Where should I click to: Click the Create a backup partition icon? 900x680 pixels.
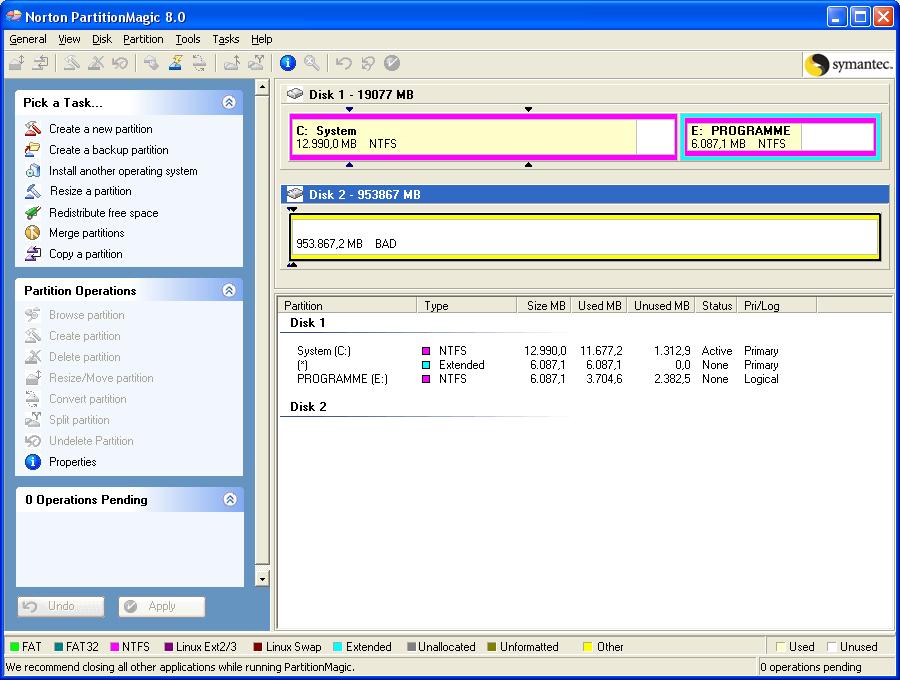(x=33, y=150)
